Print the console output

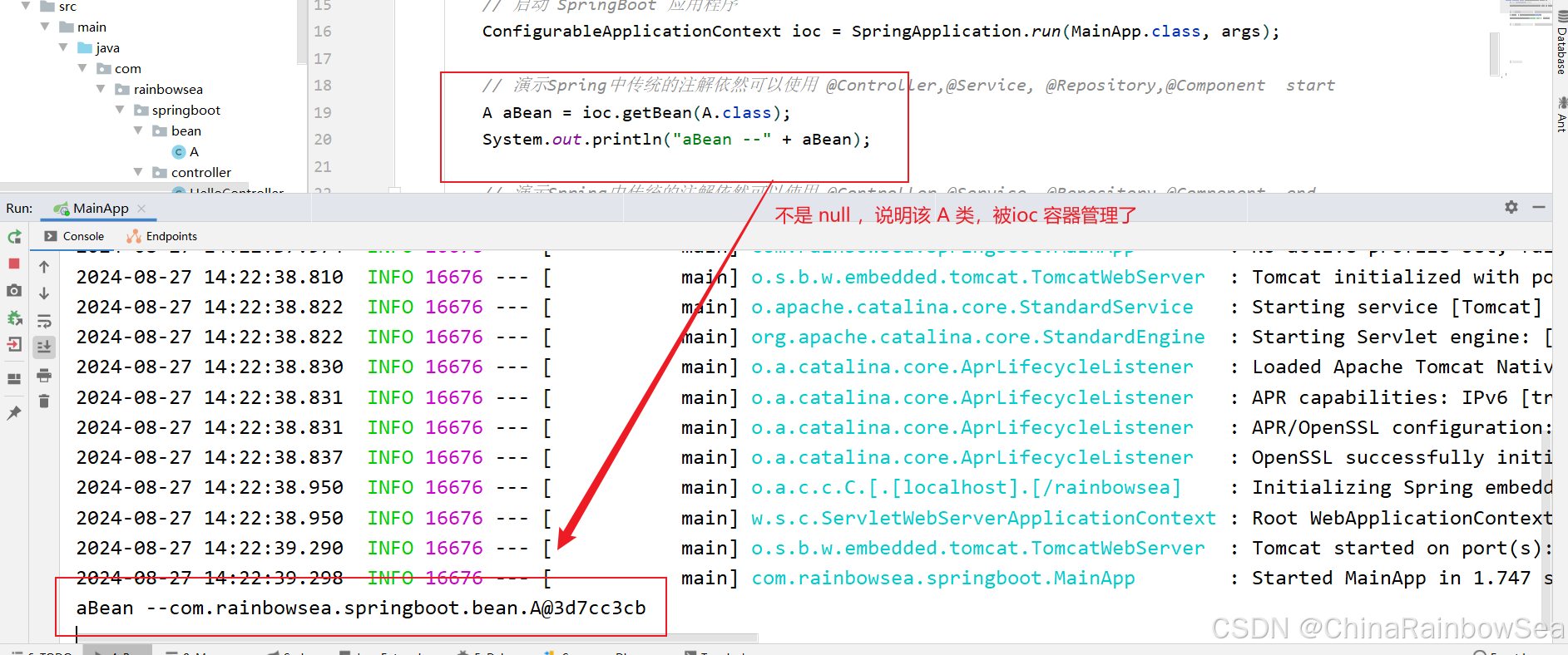pos(44,375)
